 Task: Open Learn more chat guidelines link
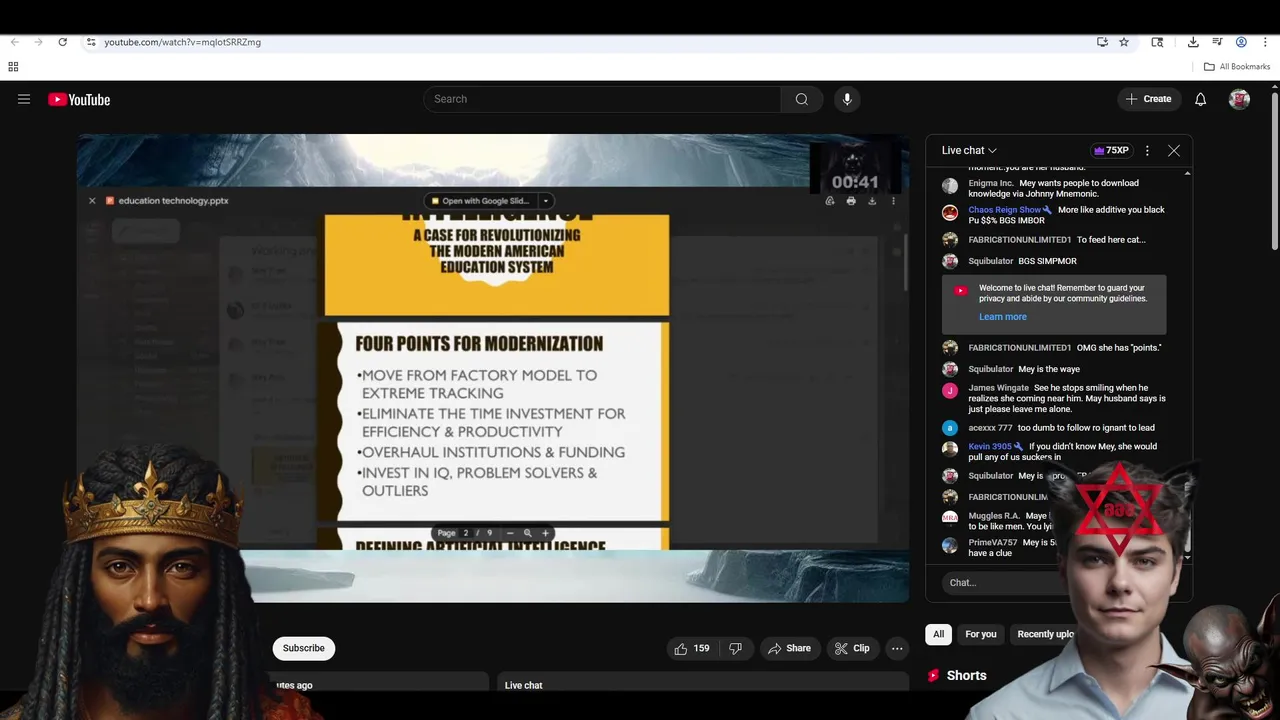[1002, 317]
